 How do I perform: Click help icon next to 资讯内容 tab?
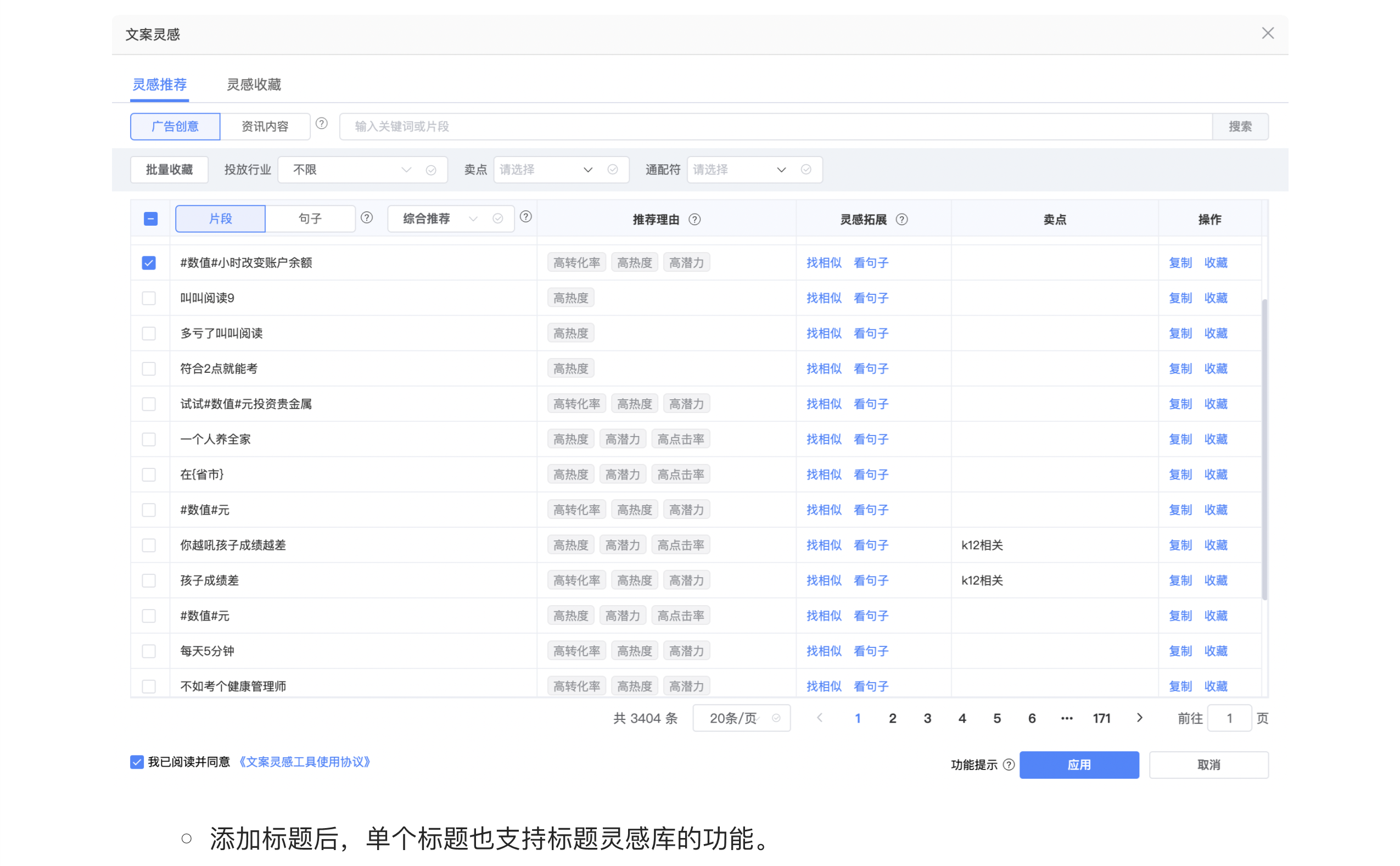322,124
